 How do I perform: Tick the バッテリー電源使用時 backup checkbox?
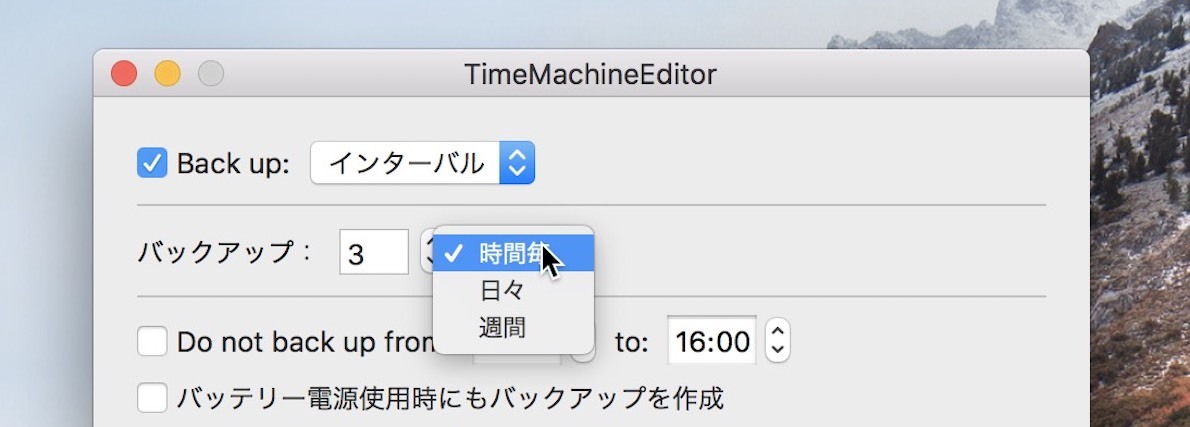tap(152, 398)
